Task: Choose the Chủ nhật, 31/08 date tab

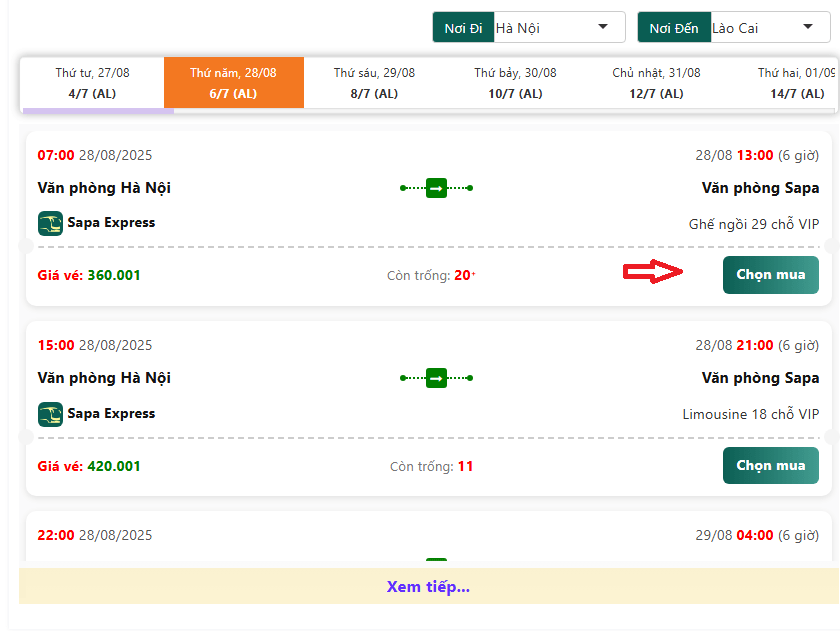Action: tap(656, 83)
